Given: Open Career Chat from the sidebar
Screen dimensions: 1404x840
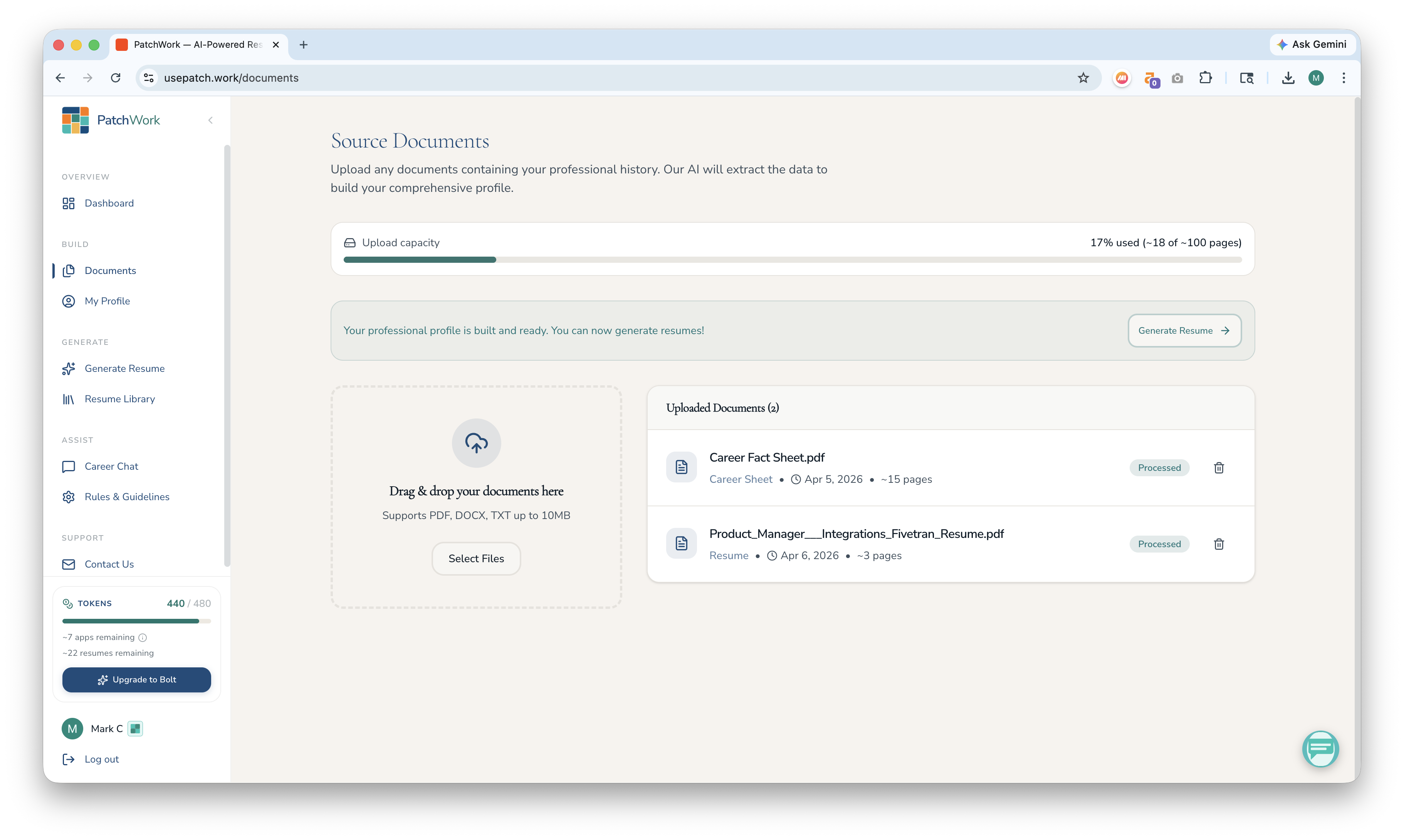Looking at the screenshot, I should point(111,466).
